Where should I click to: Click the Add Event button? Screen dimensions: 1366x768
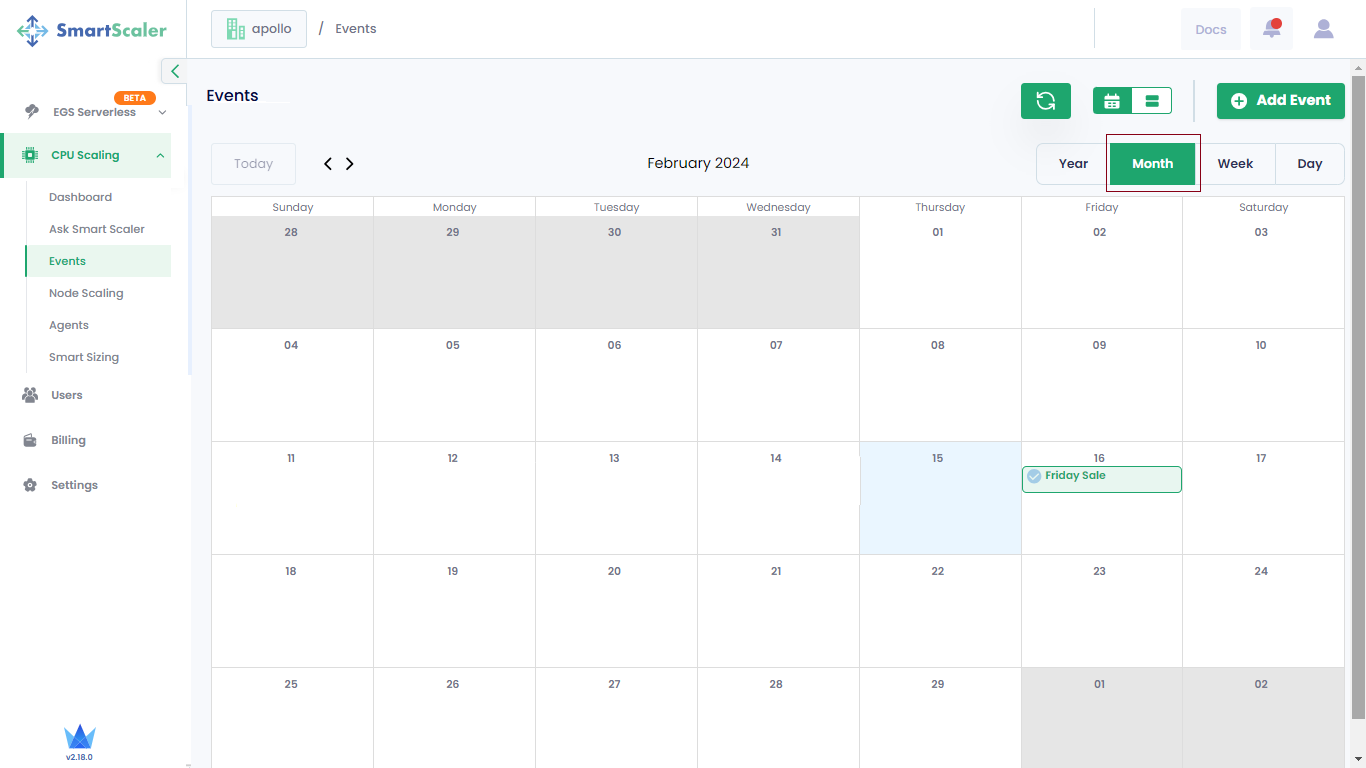(1280, 101)
